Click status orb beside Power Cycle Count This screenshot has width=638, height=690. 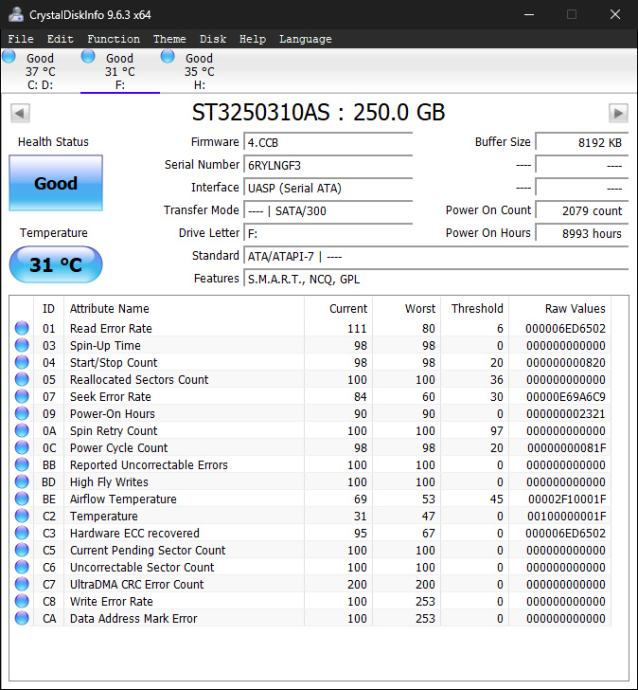(x=22, y=448)
